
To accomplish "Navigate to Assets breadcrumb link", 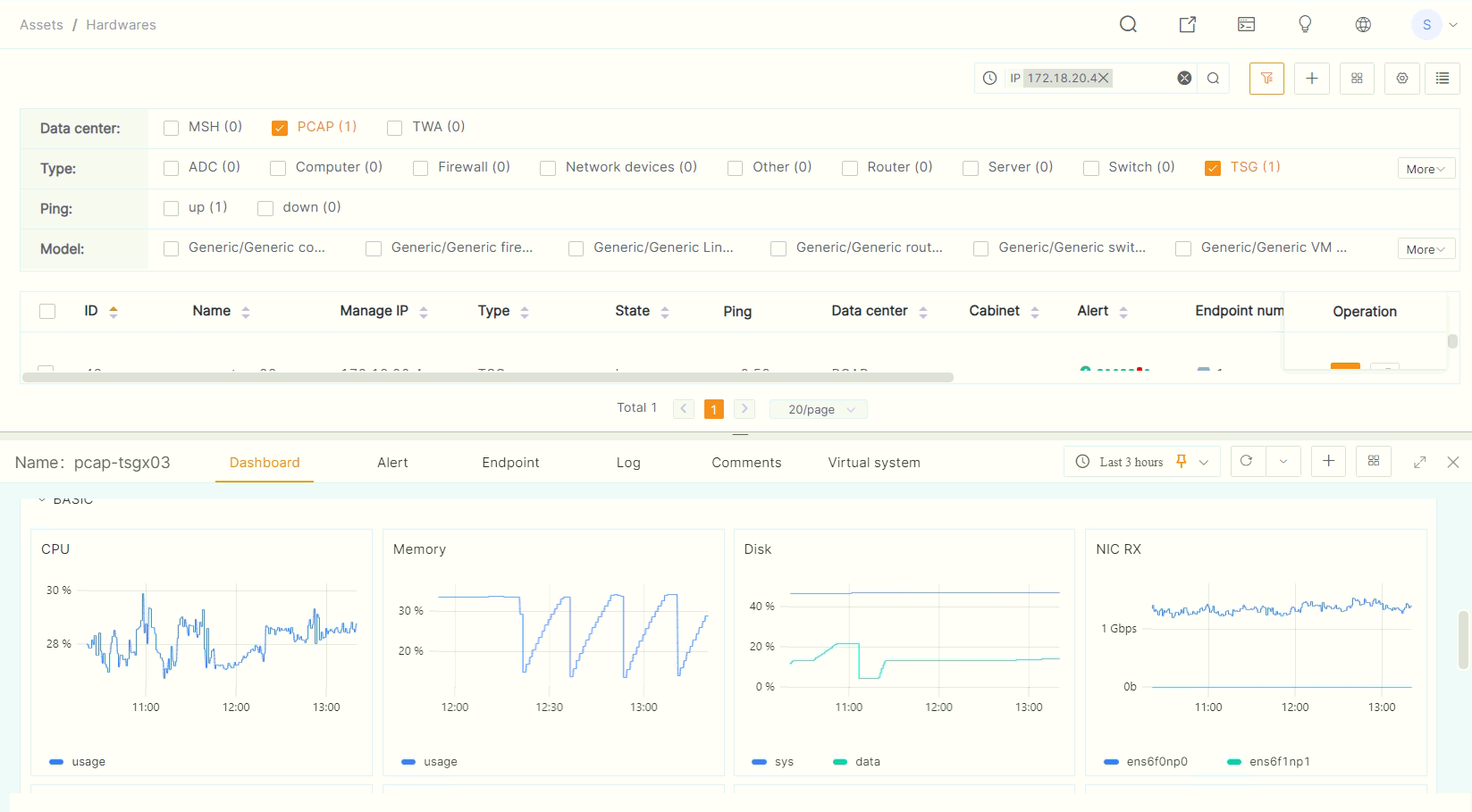I will point(41,25).
